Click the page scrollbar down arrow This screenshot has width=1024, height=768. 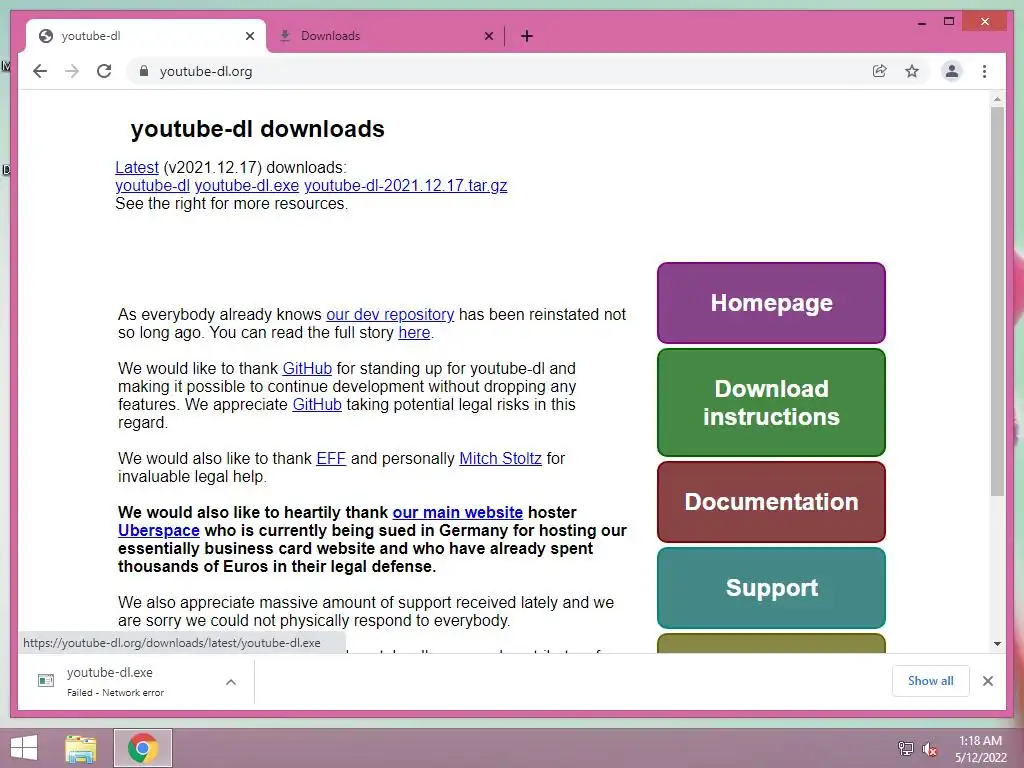click(x=997, y=644)
